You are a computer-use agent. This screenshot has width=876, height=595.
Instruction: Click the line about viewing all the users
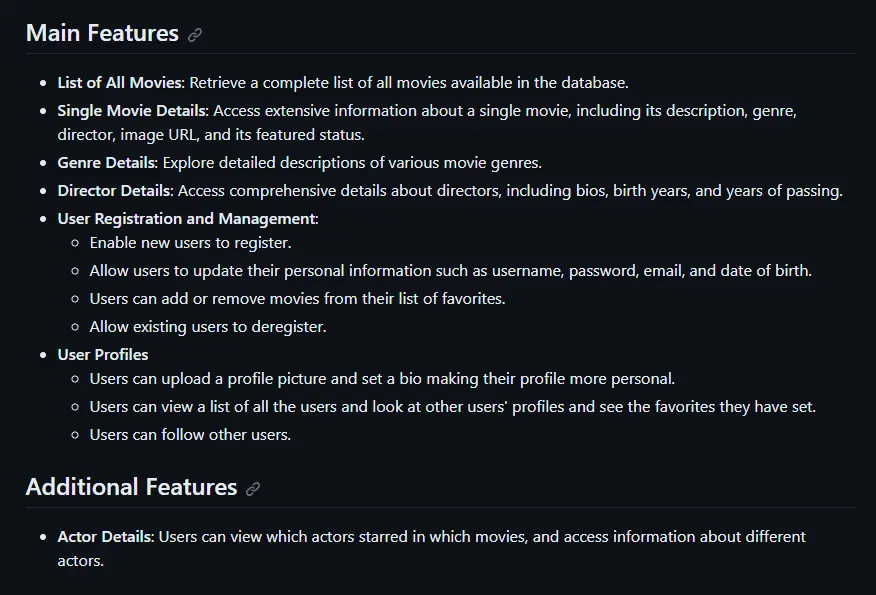pyautogui.click(x=452, y=406)
